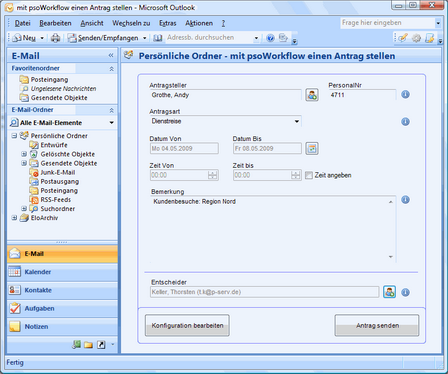Open the Wechseln zu menu
Screen dimensions: 448x374
click(x=131, y=23)
